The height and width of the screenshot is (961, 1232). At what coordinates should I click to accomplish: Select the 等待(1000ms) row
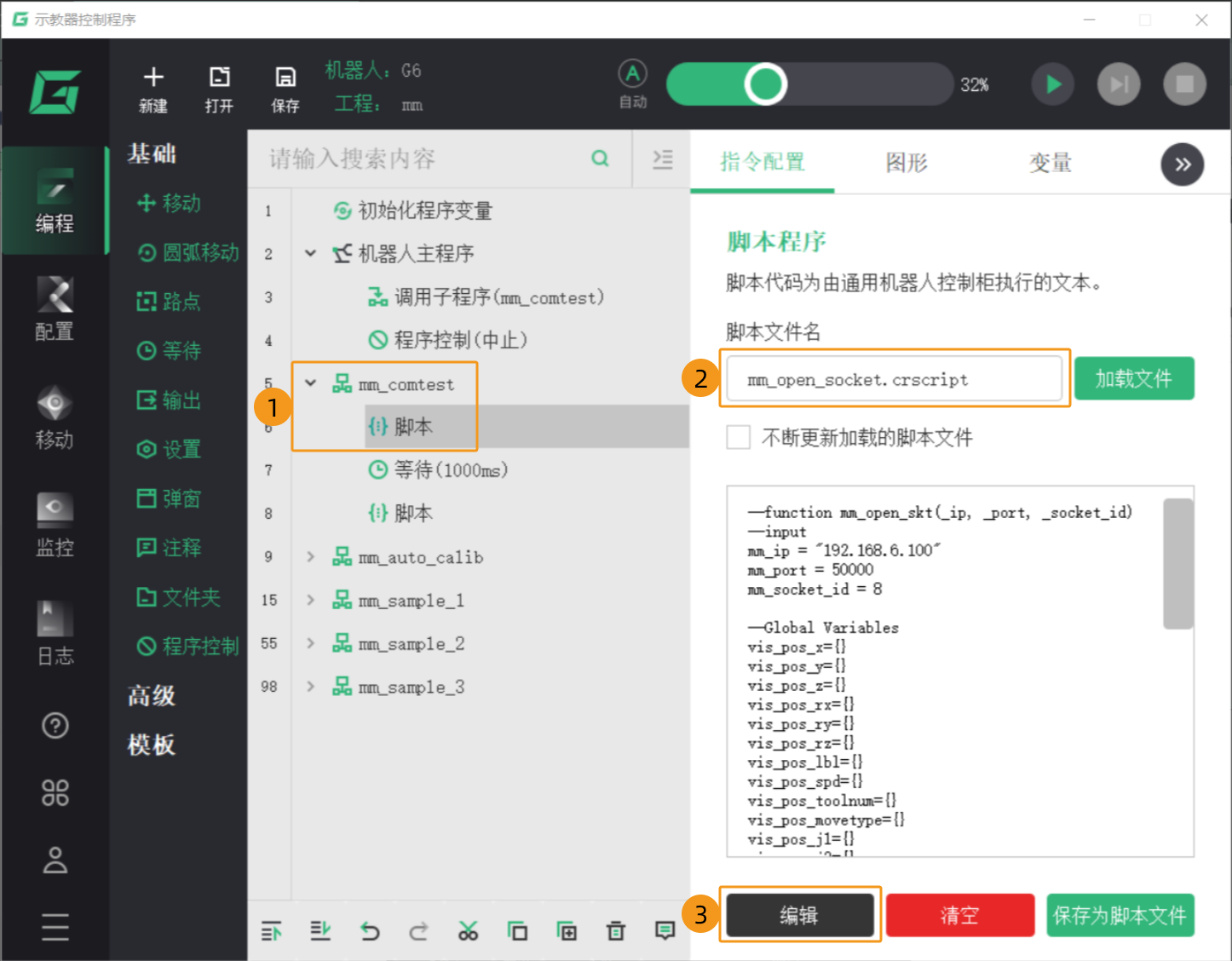point(438,469)
